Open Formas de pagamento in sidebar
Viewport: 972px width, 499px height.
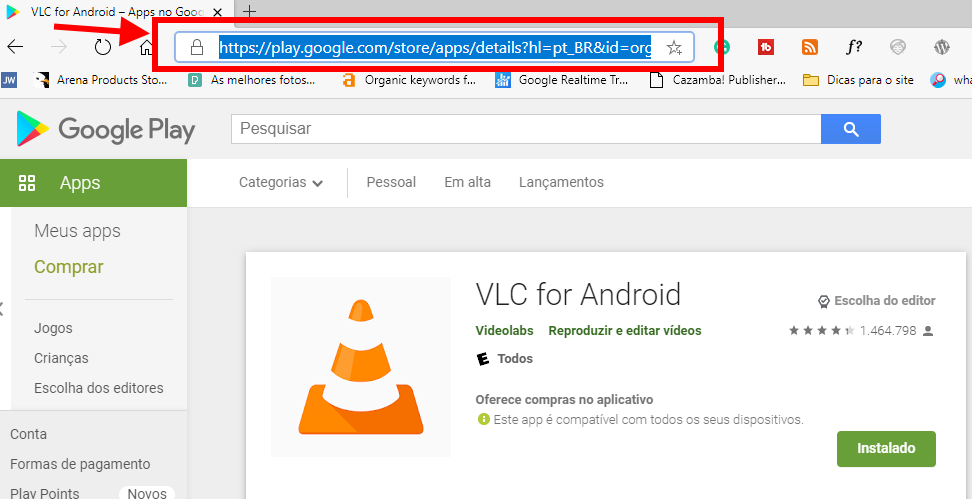pos(80,464)
